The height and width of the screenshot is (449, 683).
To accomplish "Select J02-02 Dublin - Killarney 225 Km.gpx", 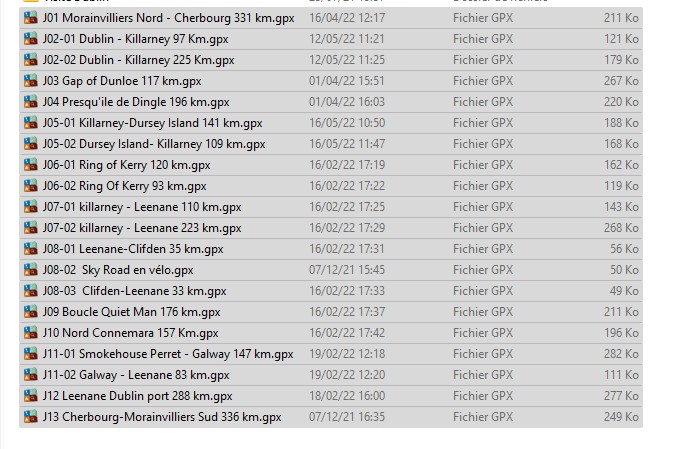I will 331,60.
